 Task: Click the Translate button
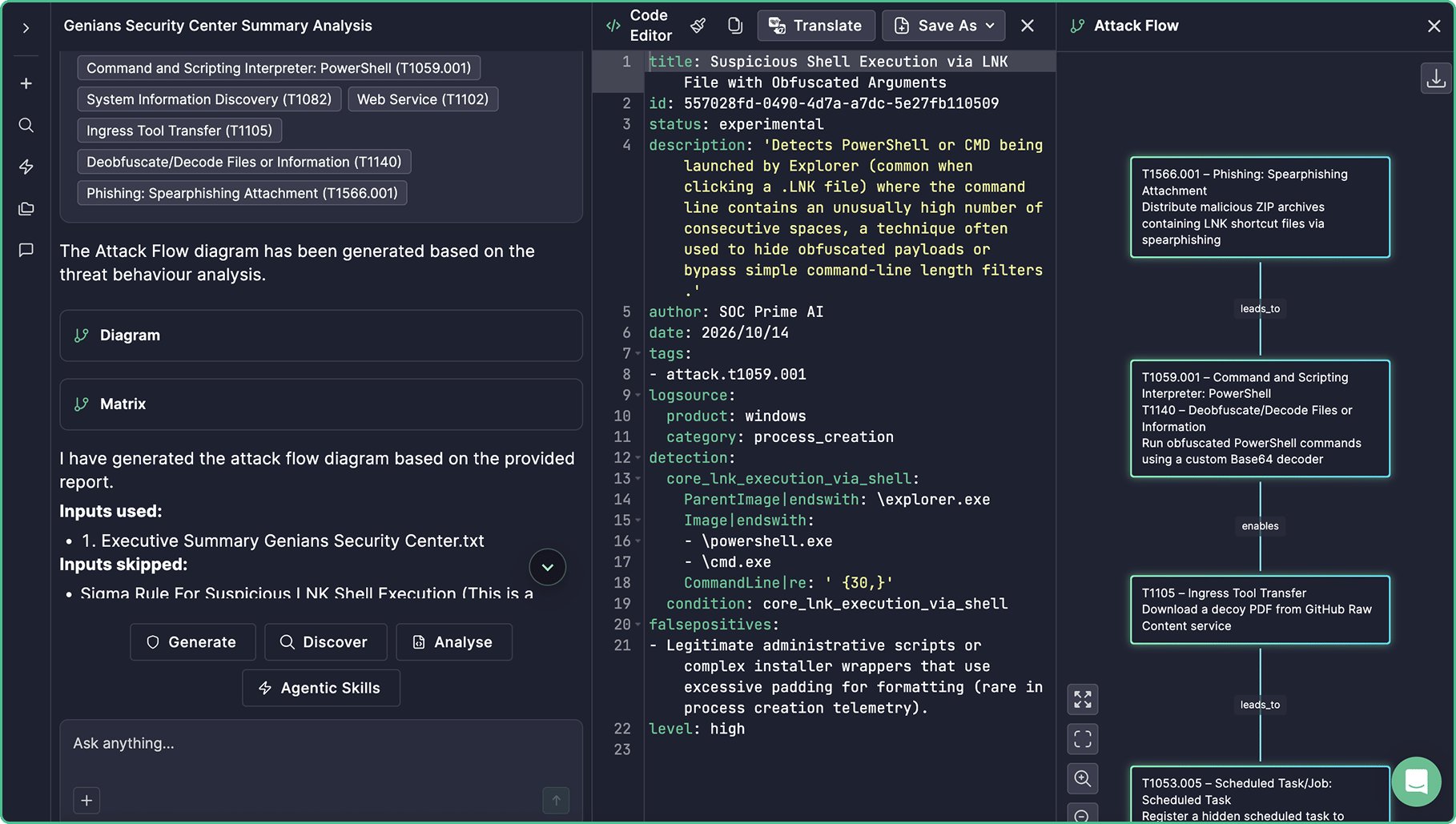[x=815, y=26]
